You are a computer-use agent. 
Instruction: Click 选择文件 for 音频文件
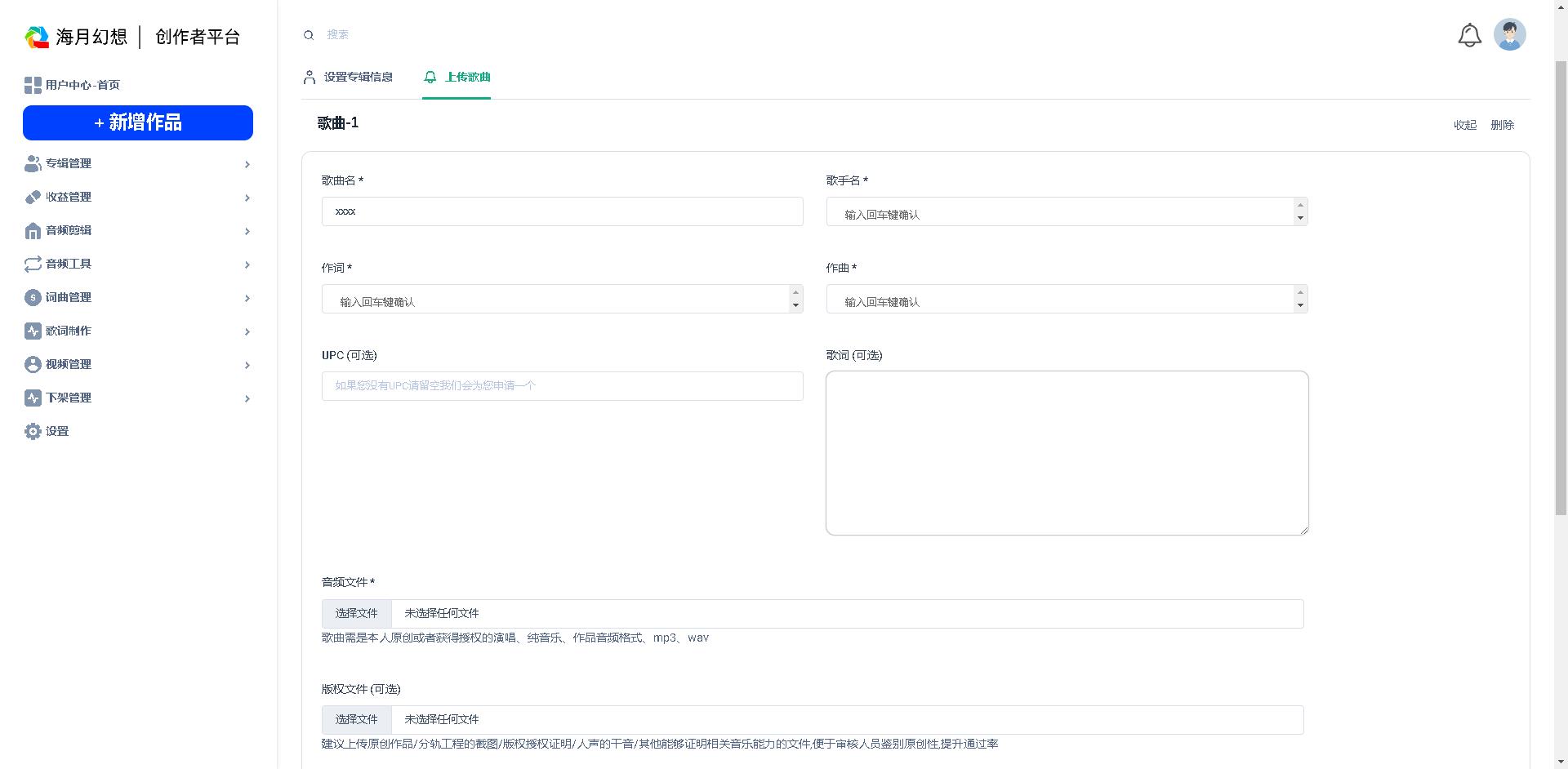tap(357, 614)
